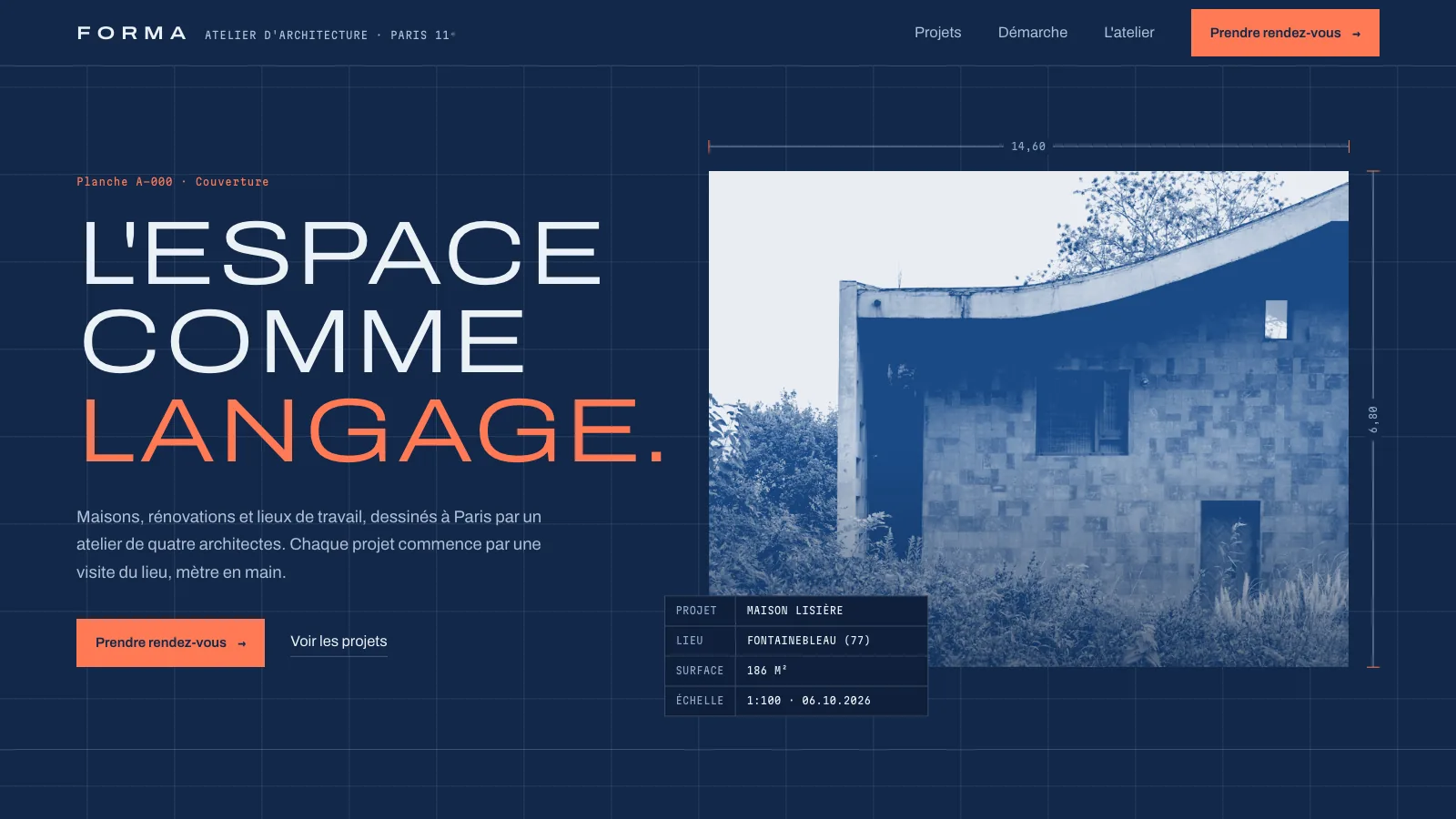Click header Prendre rendez-vous button
Screen dimensions: 1456x819
[x=1285, y=33]
